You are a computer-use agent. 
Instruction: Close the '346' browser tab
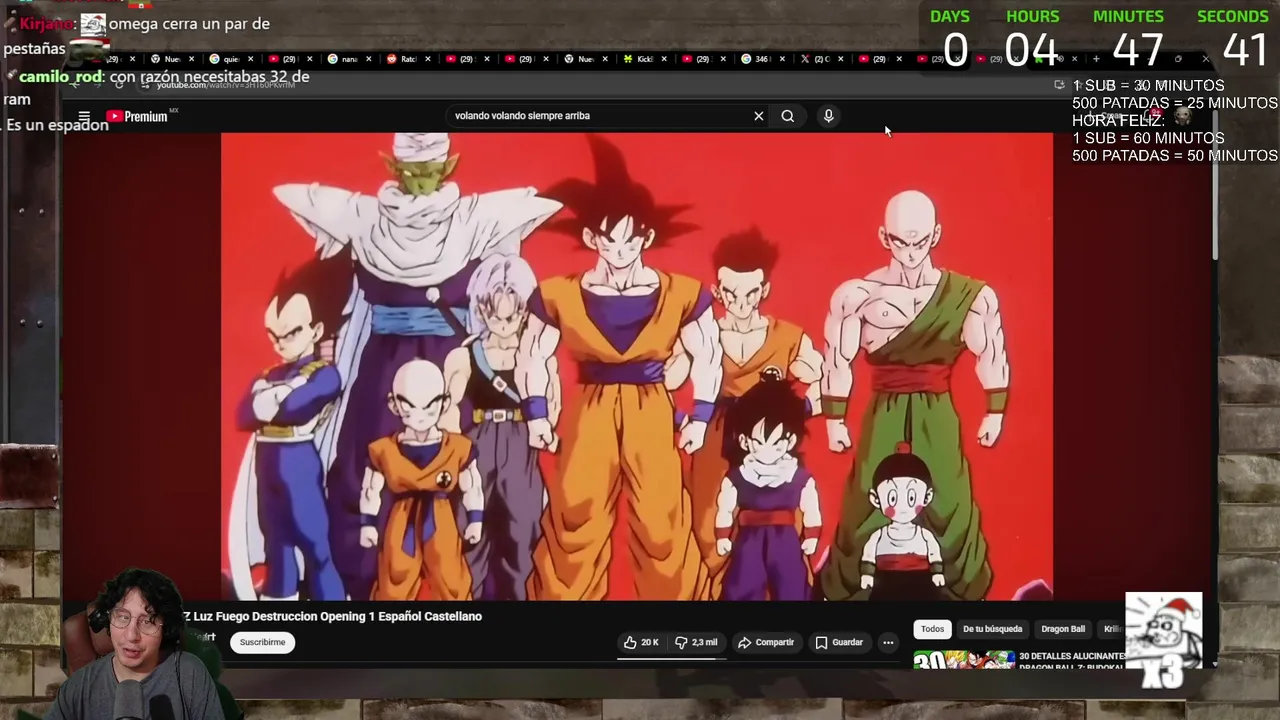click(782, 59)
